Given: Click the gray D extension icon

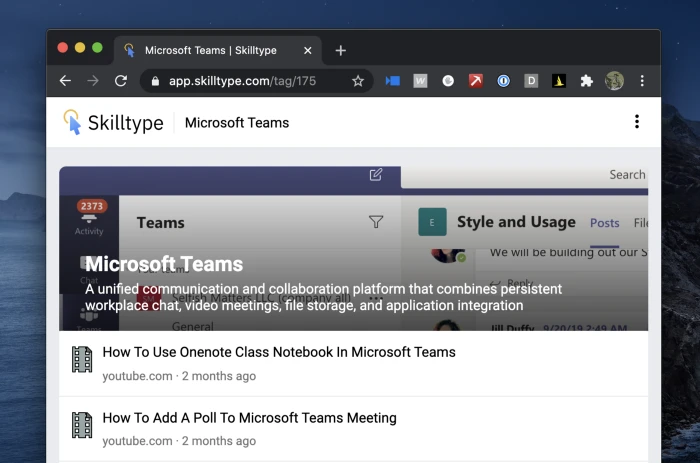Looking at the screenshot, I should click(x=531, y=81).
